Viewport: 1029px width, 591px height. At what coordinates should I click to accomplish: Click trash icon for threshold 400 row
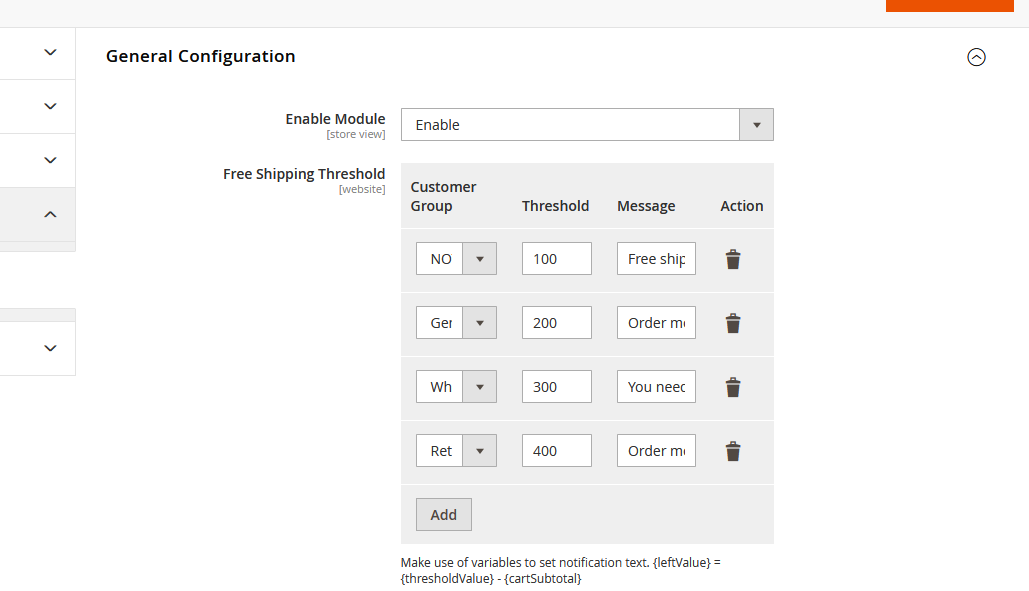[733, 451]
